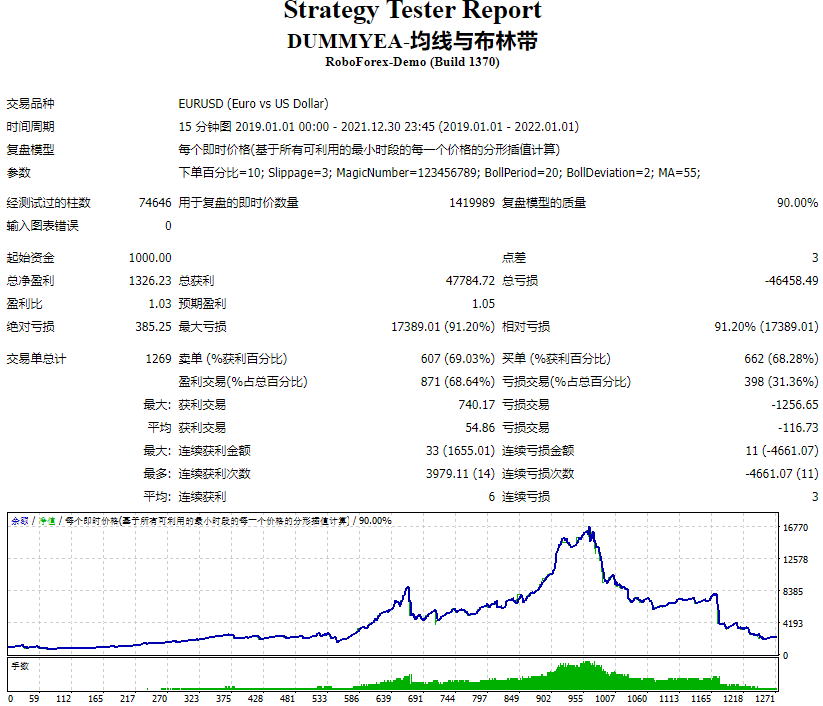Viewport: 823px width, 706px height.
Task: Click the 净值 equity legend in the chart
Action: [48, 521]
